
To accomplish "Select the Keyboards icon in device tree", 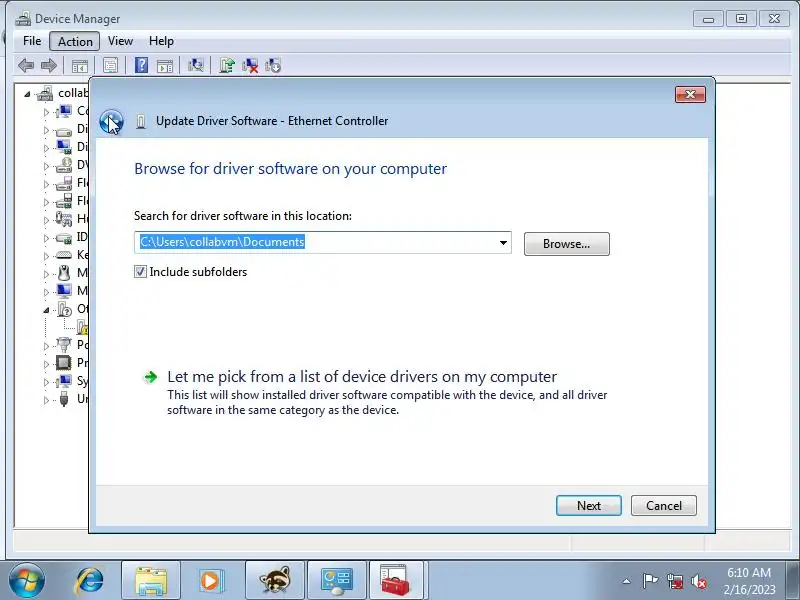I will tap(64, 255).
